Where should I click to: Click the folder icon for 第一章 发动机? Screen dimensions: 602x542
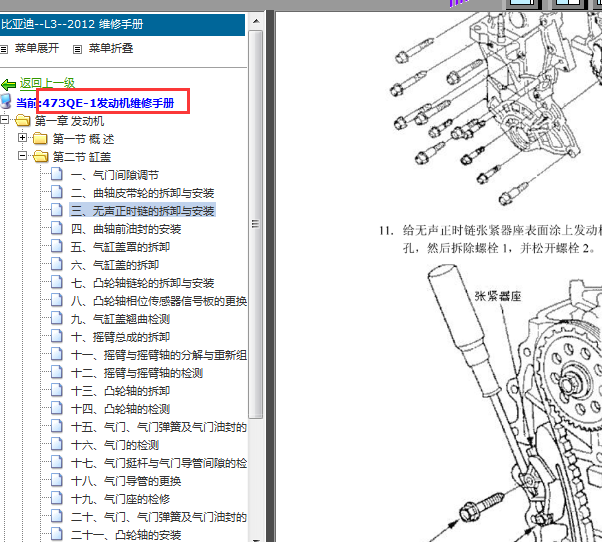tap(23, 121)
